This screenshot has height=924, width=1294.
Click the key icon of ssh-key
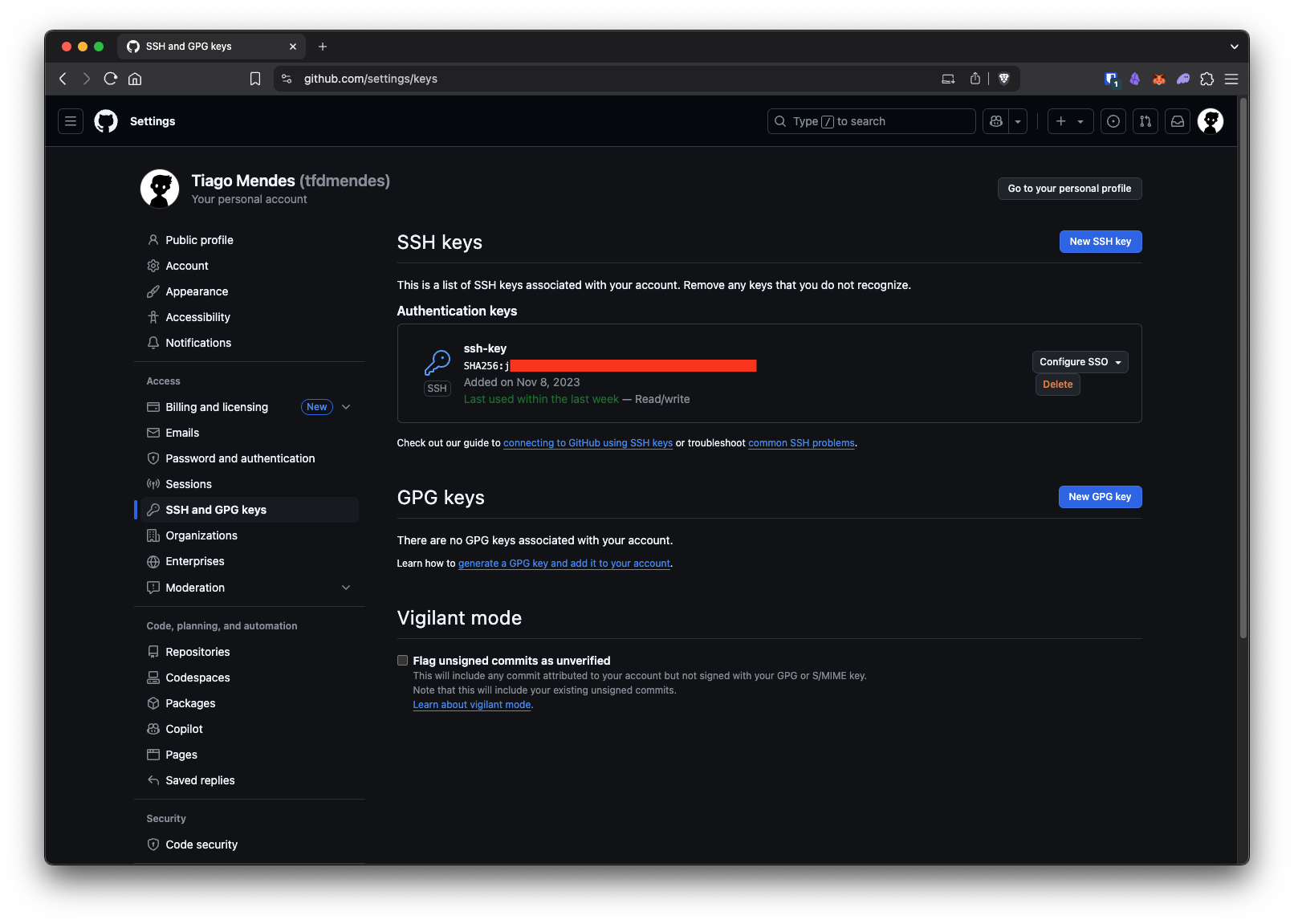(437, 362)
